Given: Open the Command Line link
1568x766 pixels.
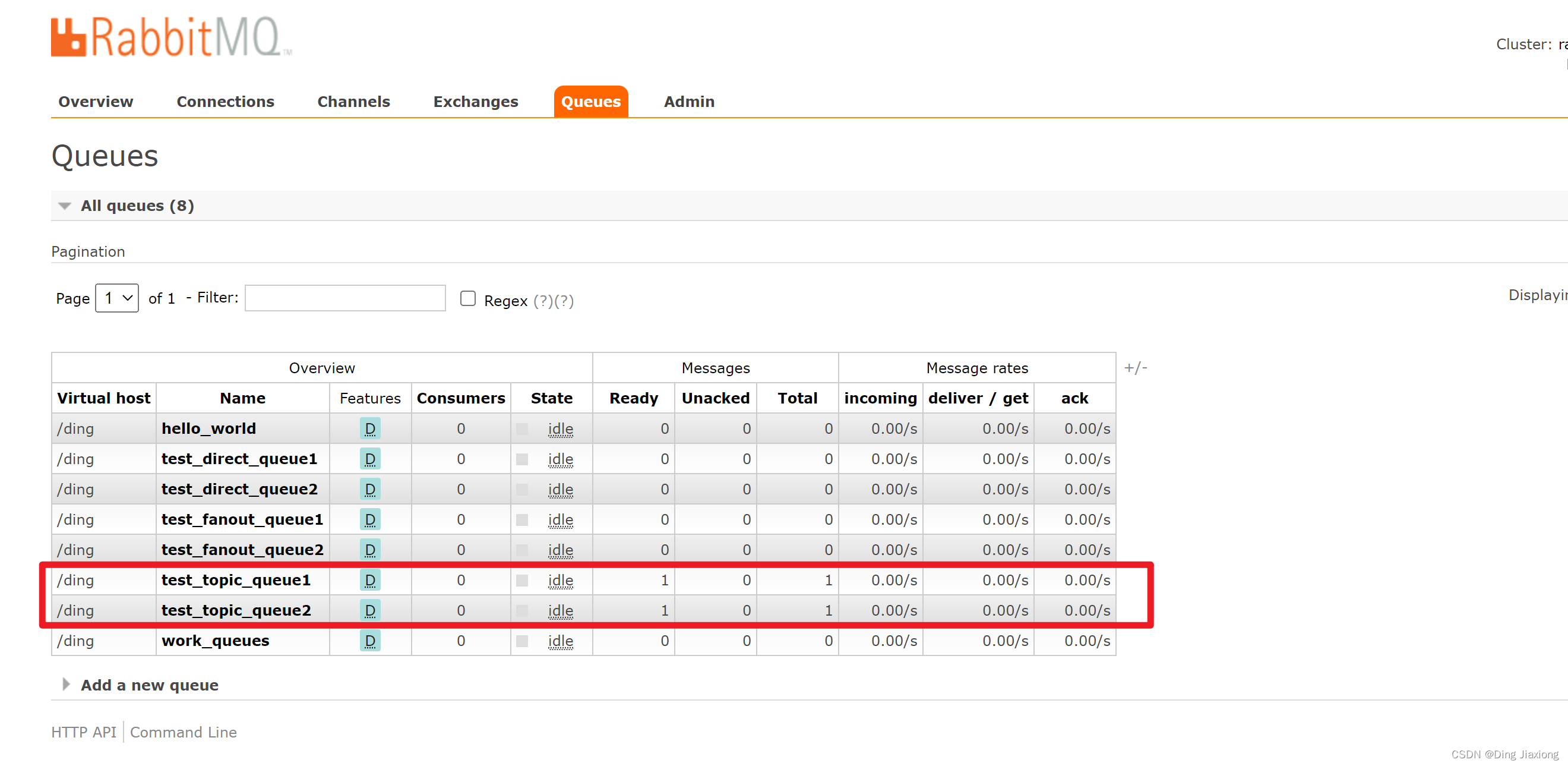Looking at the screenshot, I should (183, 733).
